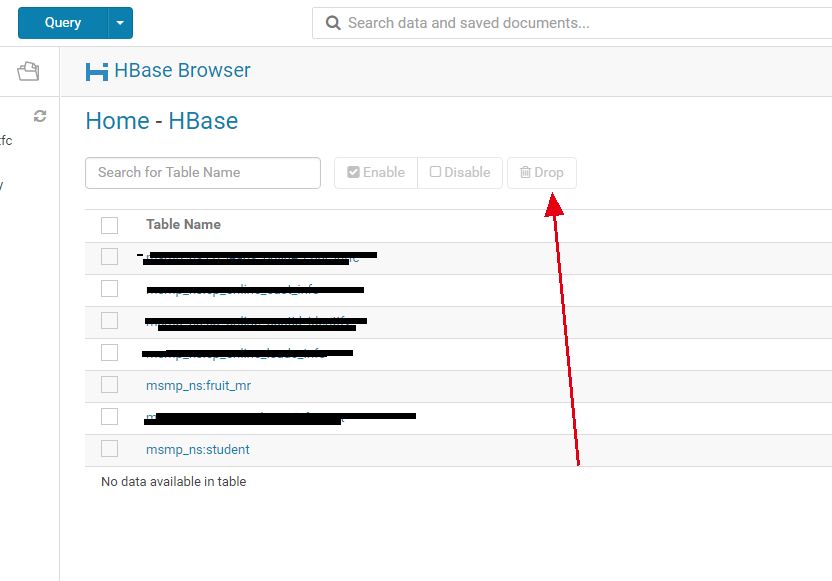Click the Disable tables button
The height and width of the screenshot is (581, 832).
tap(460, 172)
